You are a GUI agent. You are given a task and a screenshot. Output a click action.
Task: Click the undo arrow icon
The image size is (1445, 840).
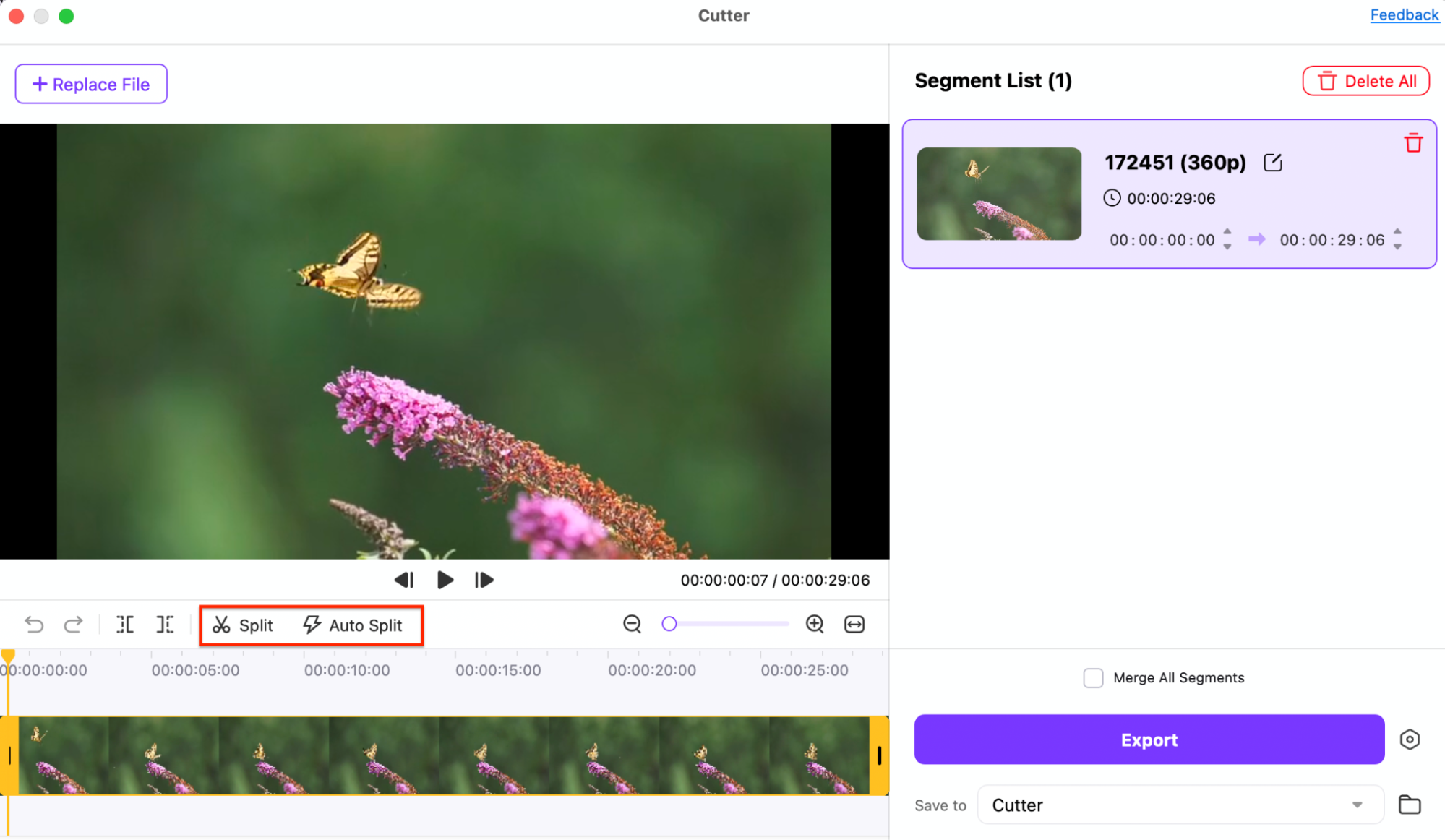[x=34, y=625]
